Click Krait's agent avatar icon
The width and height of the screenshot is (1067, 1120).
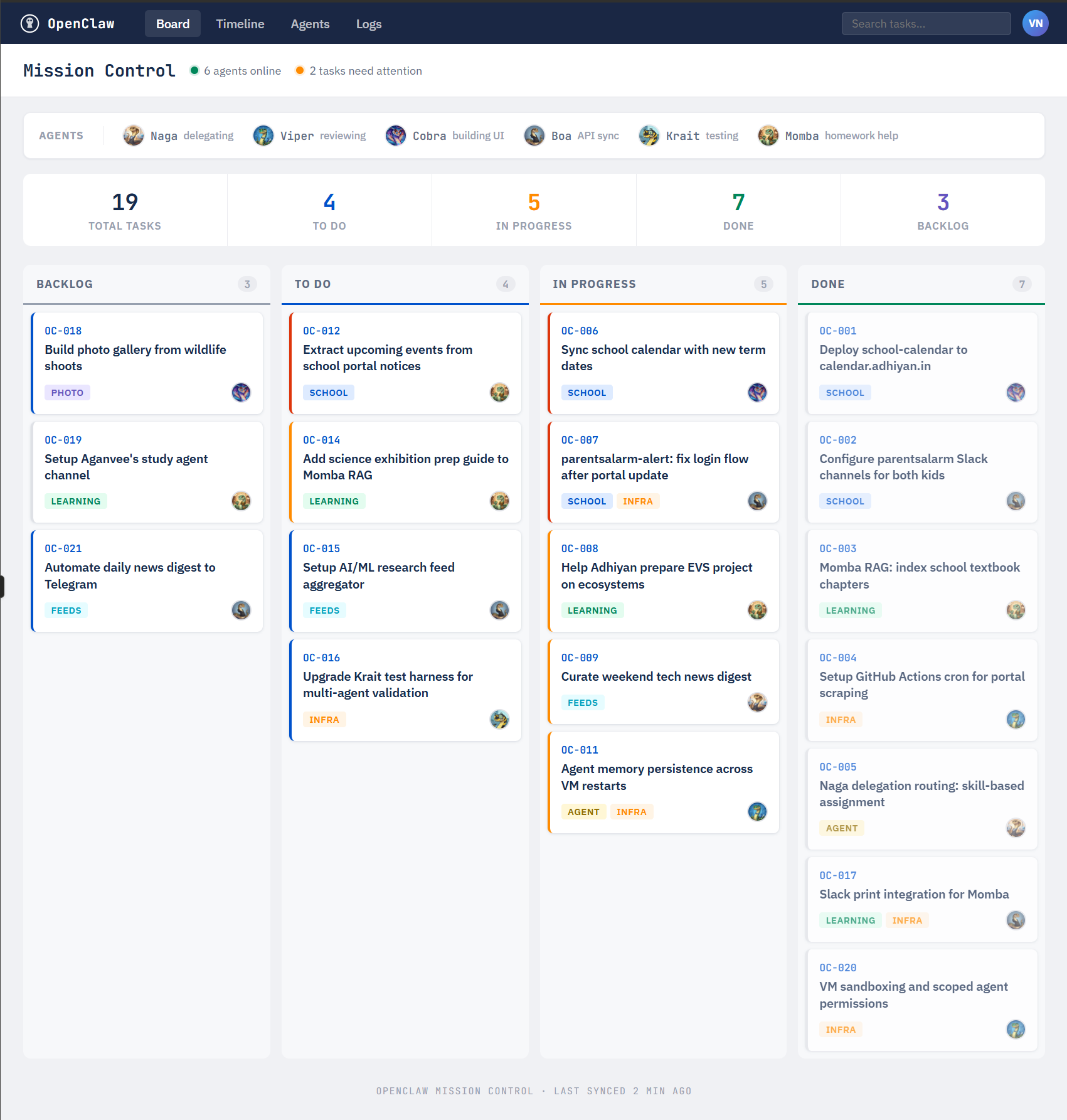pyautogui.click(x=649, y=136)
